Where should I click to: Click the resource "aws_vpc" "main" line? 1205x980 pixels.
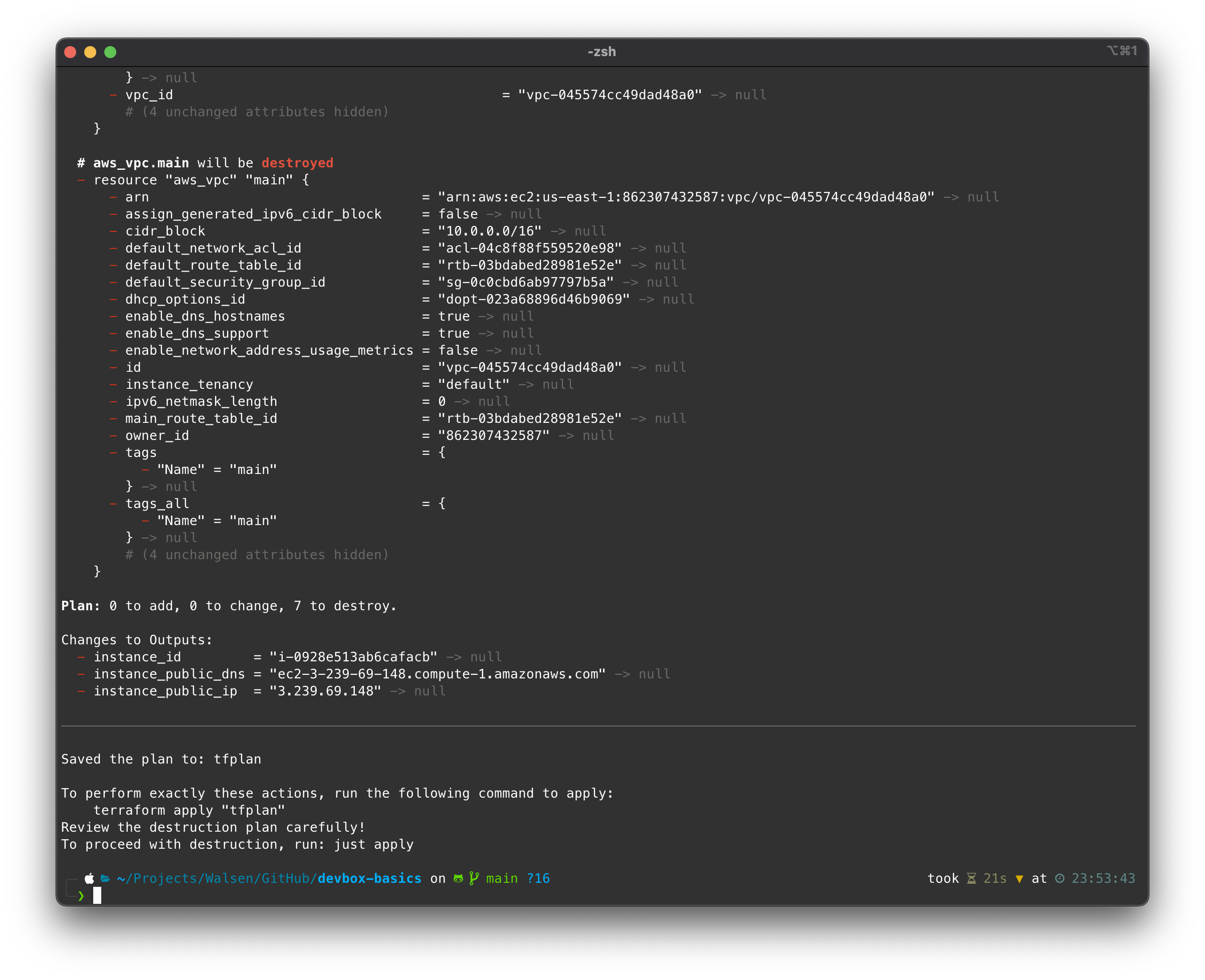pos(202,180)
